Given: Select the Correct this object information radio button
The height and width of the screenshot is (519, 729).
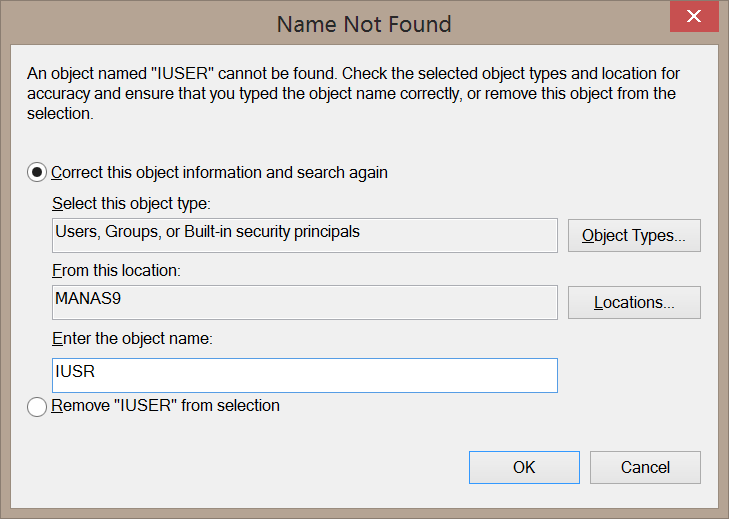Looking at the screenshot, I should click(x=37, y=173).
